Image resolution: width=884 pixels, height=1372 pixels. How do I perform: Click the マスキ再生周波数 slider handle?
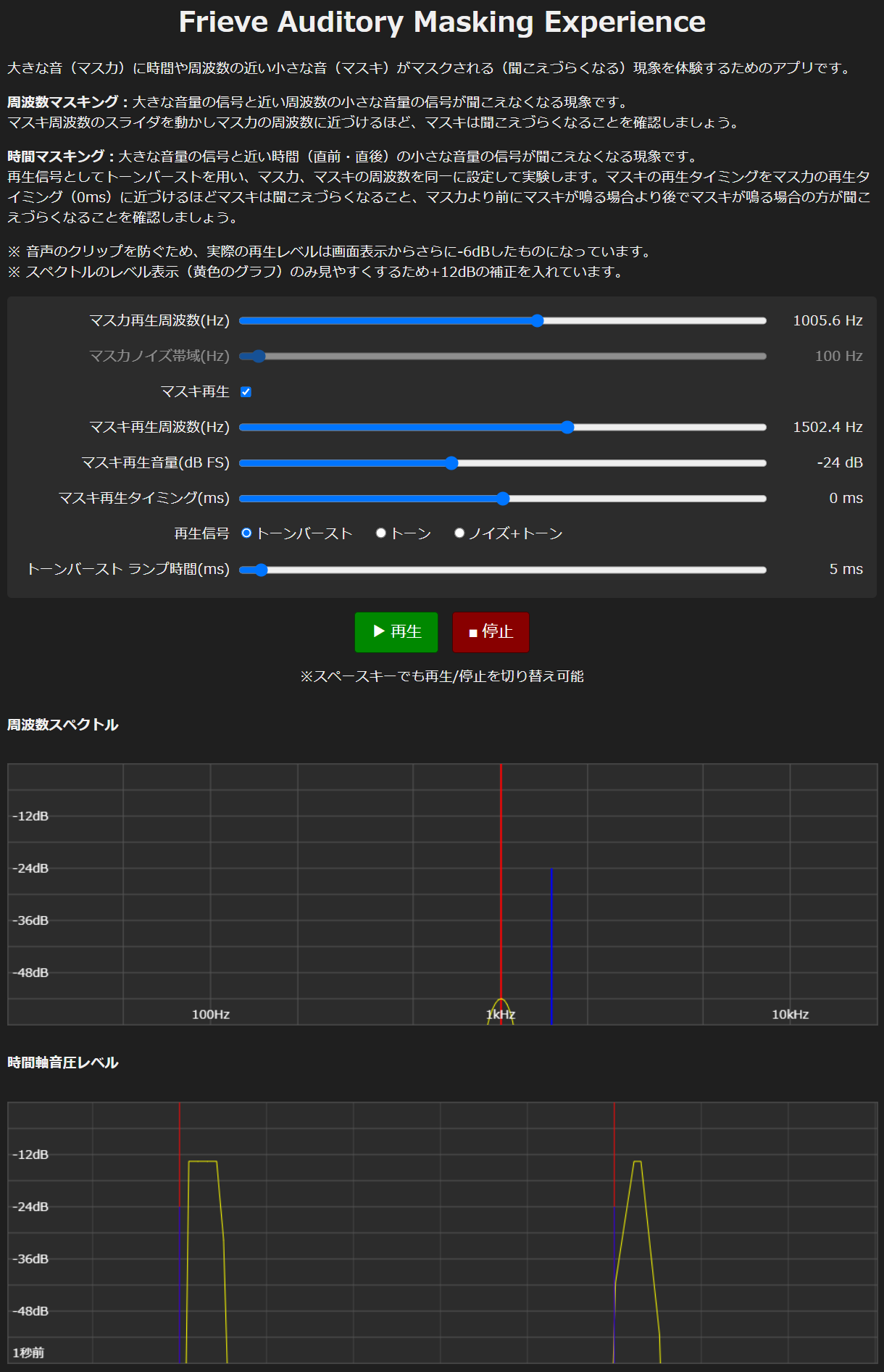point(567,428)
